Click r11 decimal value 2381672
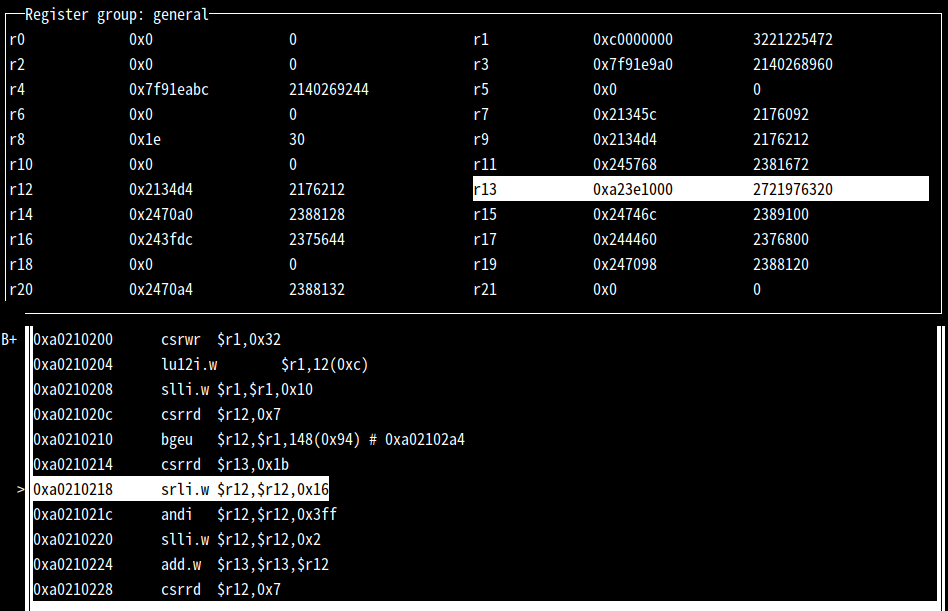 tap(781, 165)
